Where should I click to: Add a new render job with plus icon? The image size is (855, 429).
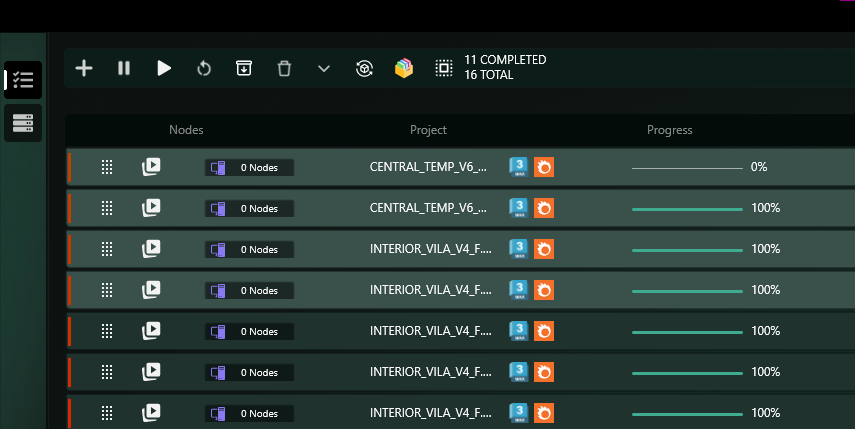click(84, 68)
